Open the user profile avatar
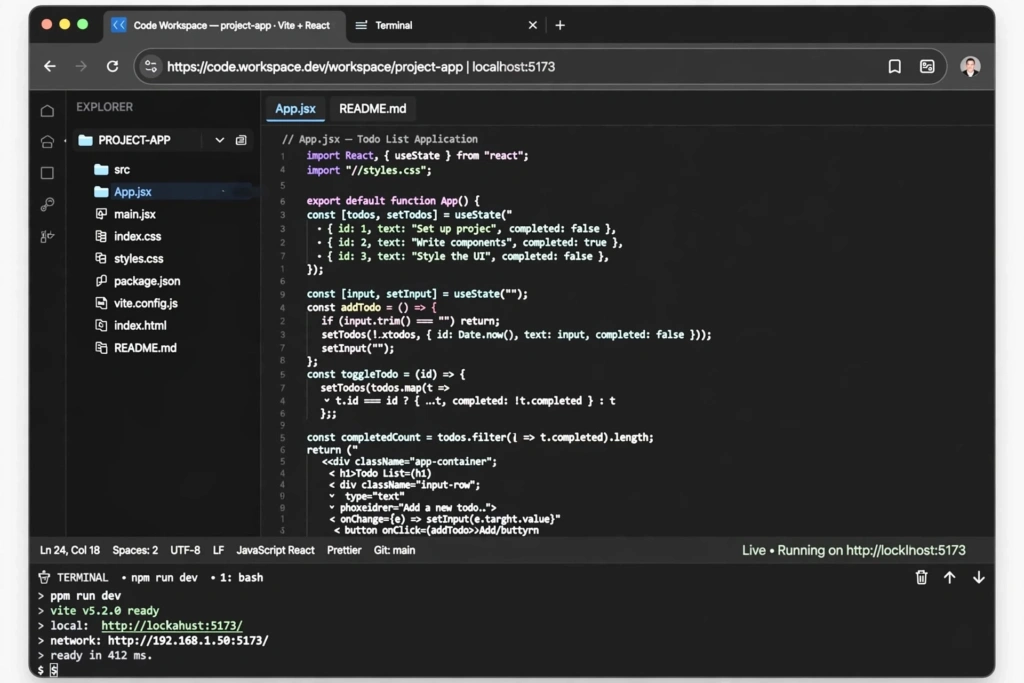The image size is (1024, 683). click(970, 66)
